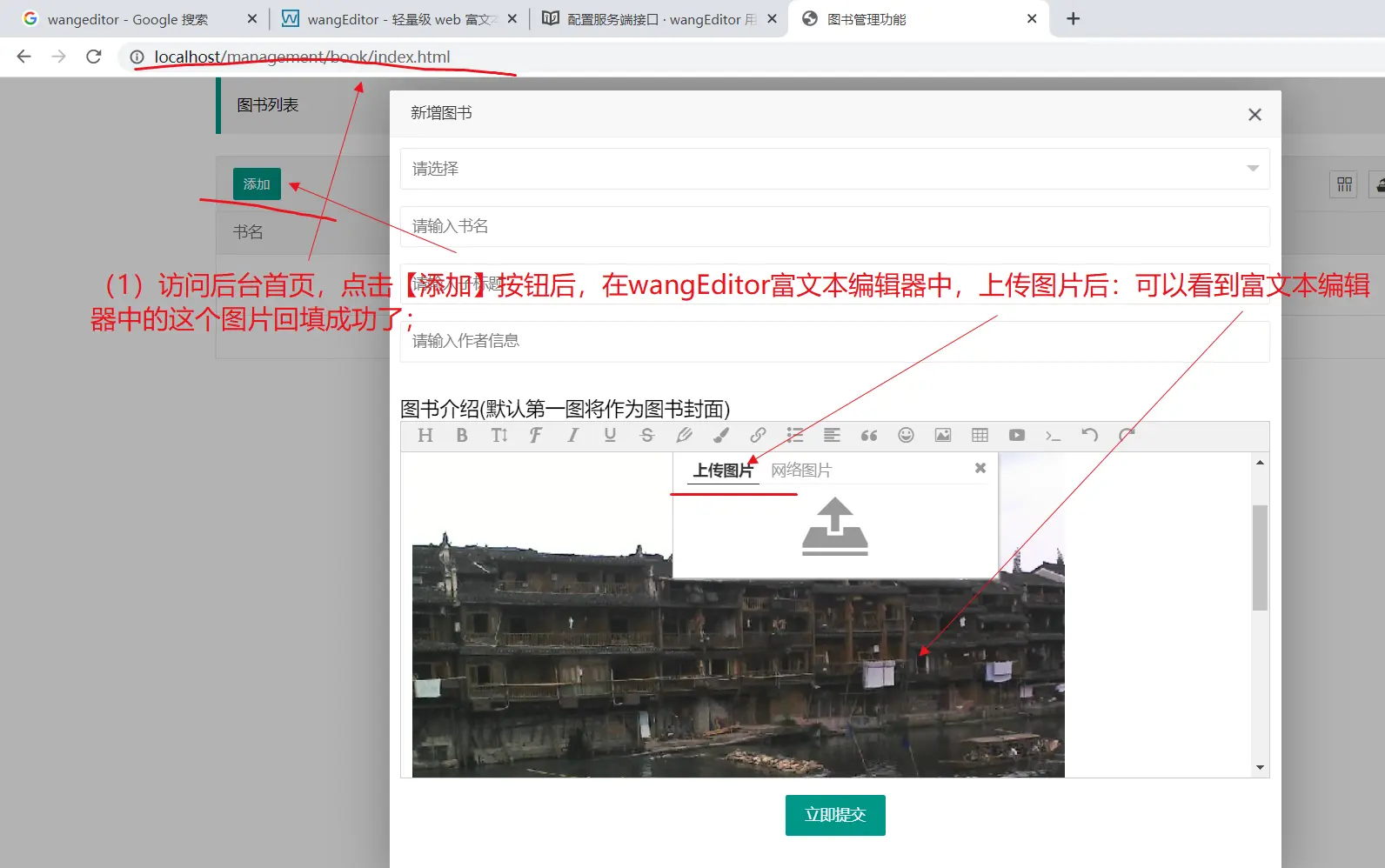Select the 上传图片 tab
The image size is (1385, 868).
point(722,471)
